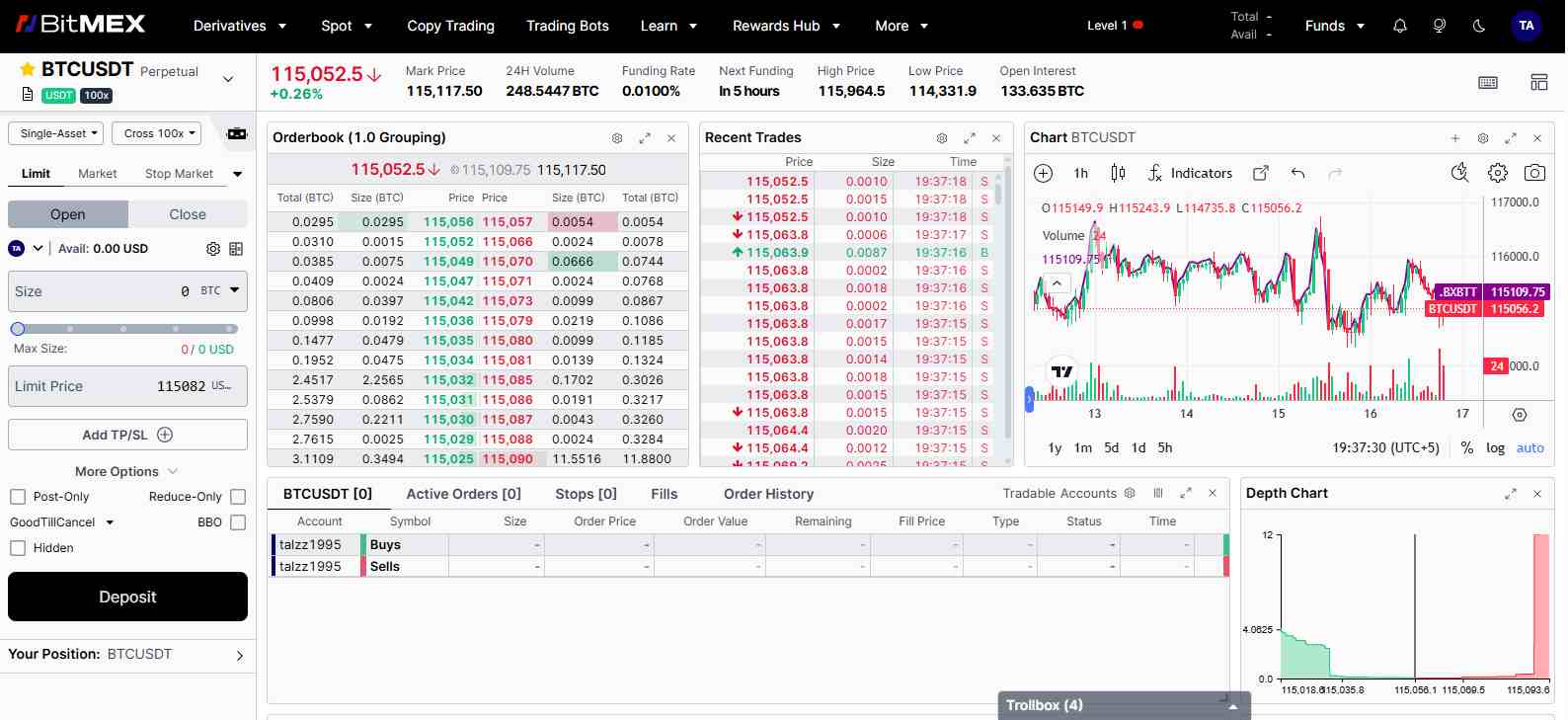Open TradingView chart settings gear
The image size is (1568, 720).
point(1497,173)
